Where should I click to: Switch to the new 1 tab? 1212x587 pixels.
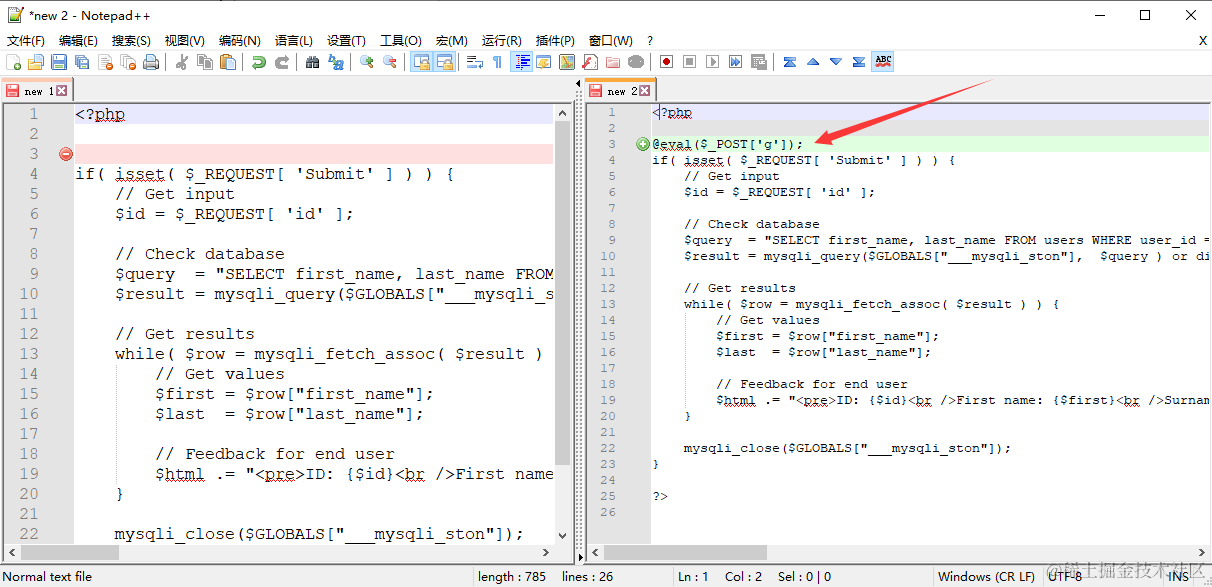[35, 90]
